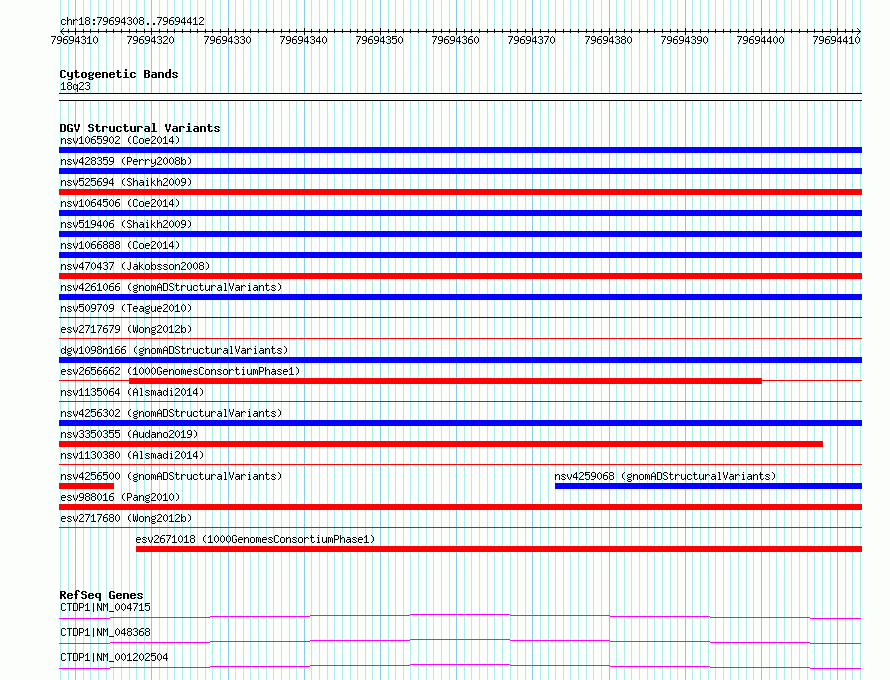Screen dimensions: 890x680
Task: Select the red bar under nsv470437
Action: coord(460,276)
